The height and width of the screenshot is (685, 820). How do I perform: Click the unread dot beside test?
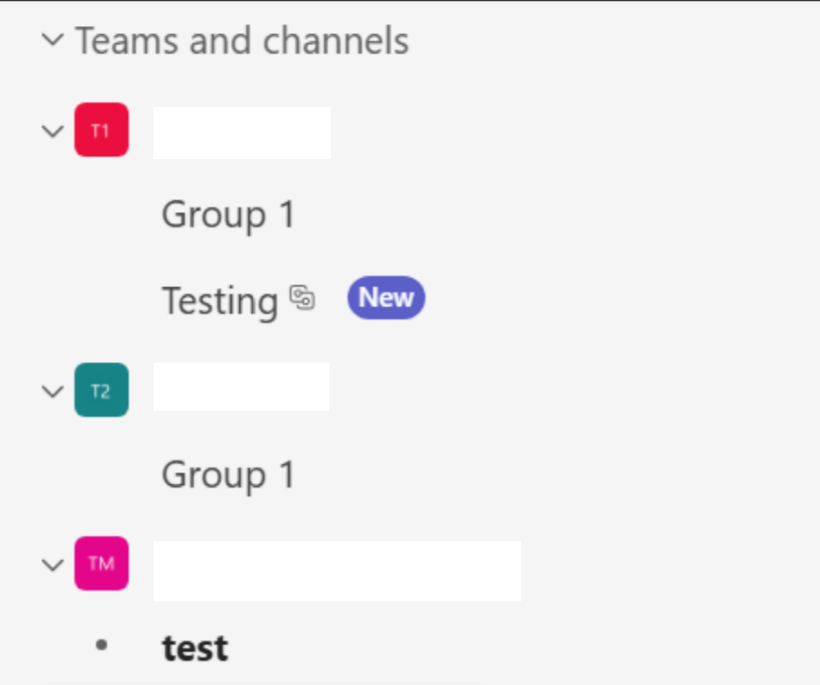(x=102, y=645)
